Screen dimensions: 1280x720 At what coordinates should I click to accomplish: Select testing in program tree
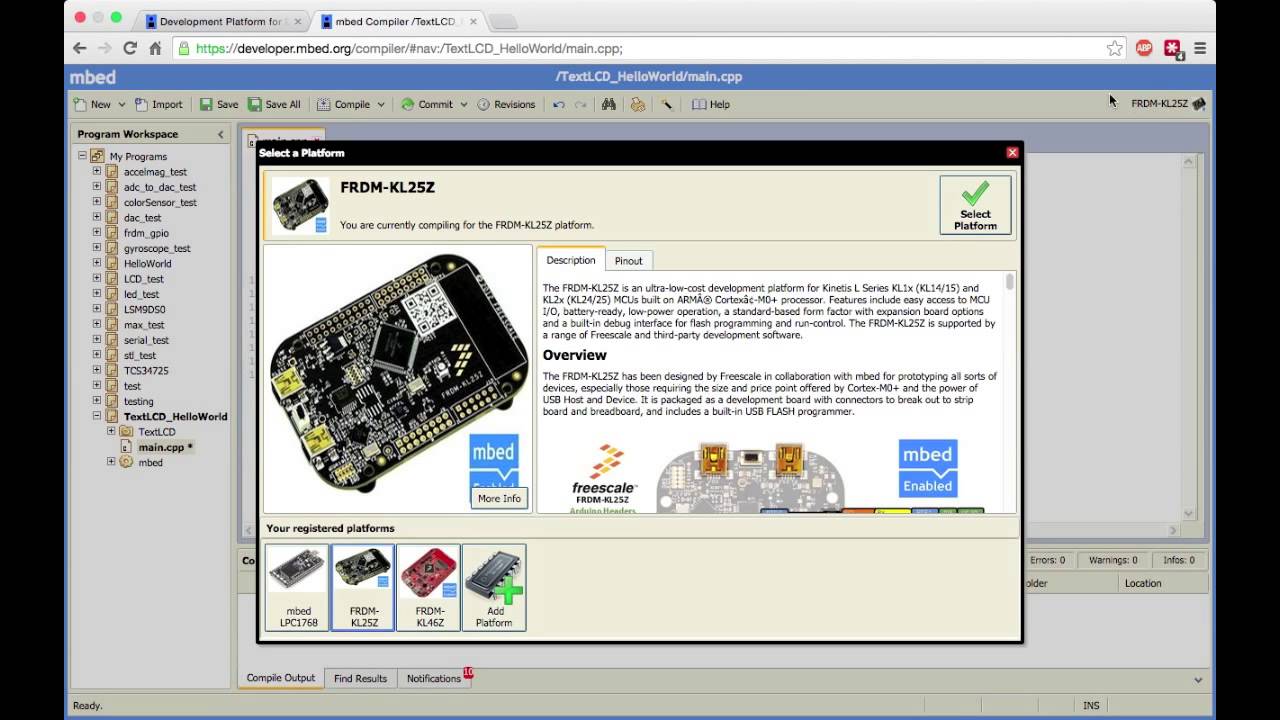click(x=139, y=401)
